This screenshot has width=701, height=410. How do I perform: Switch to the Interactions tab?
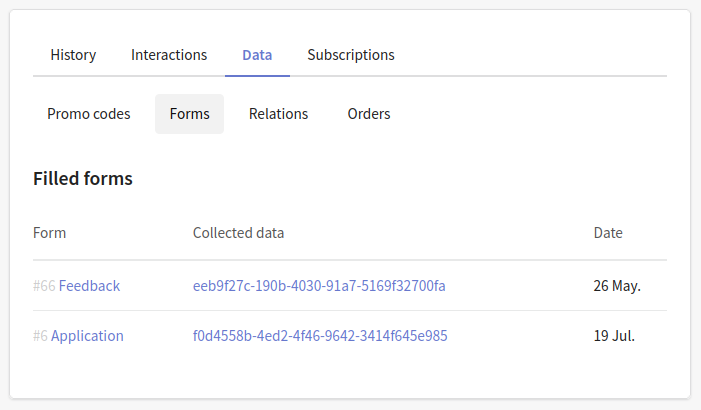(169, 55)
